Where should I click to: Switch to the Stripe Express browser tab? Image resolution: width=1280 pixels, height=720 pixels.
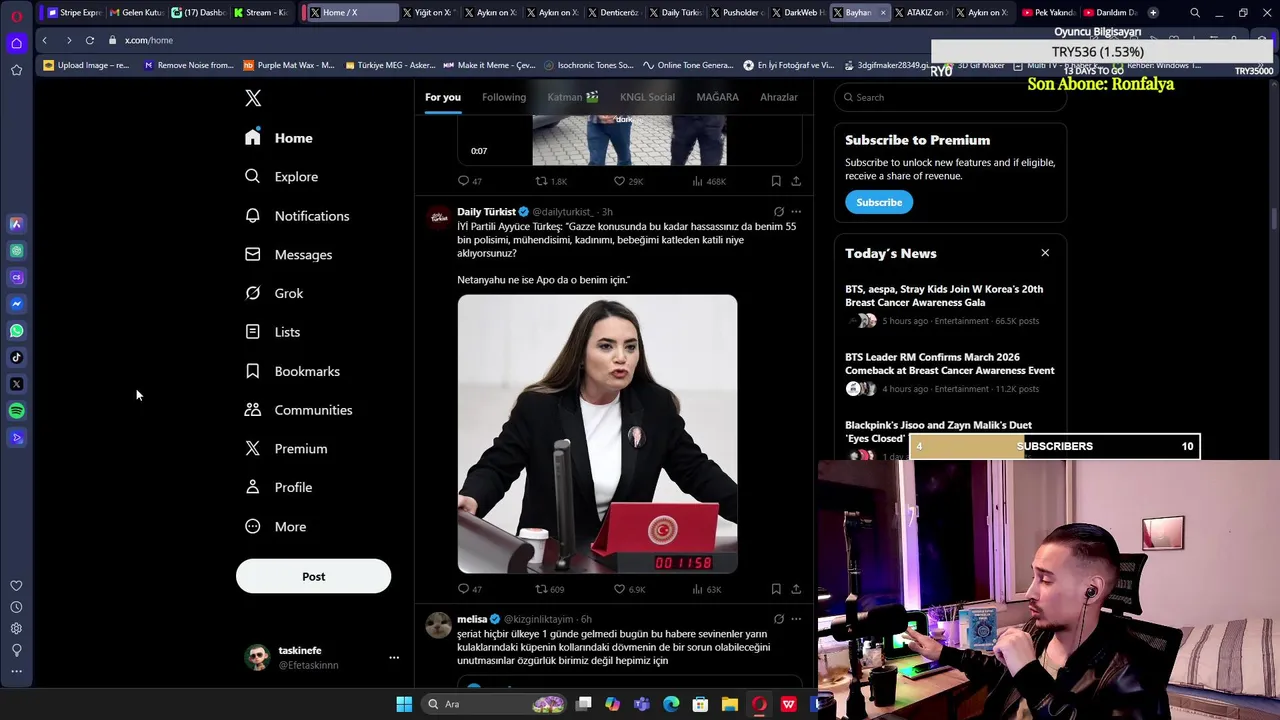(75, 12)
